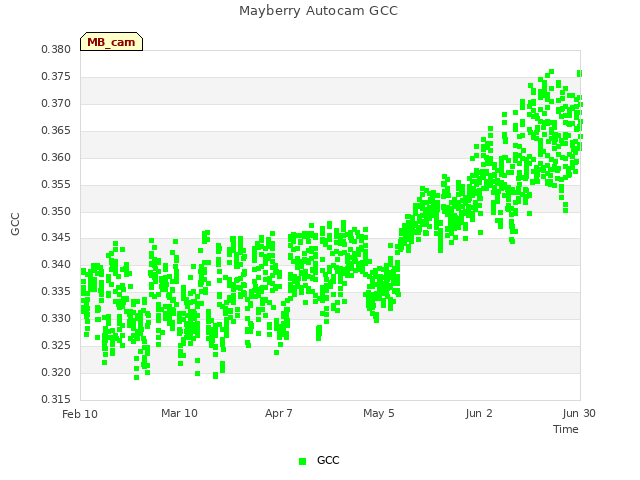Click the 0.325 y-axis value
The height and width of the screenshot is (480, 640).
[x=56, y=345]
